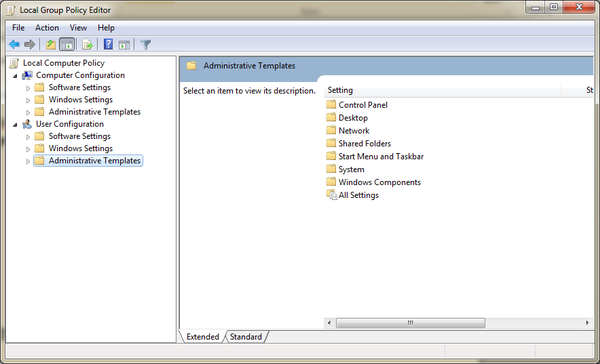Click the Forward arrow in the toolbar
The image size is (600, 364).
click(29, 45)
